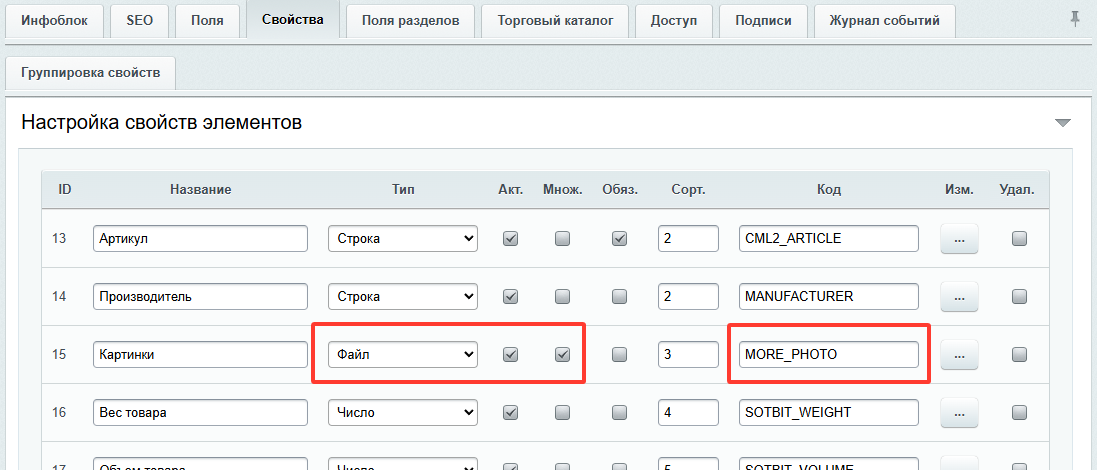Select the Группировка свойств sub-tab
The height and width of the screenshot is (470, 1097).
90,73
